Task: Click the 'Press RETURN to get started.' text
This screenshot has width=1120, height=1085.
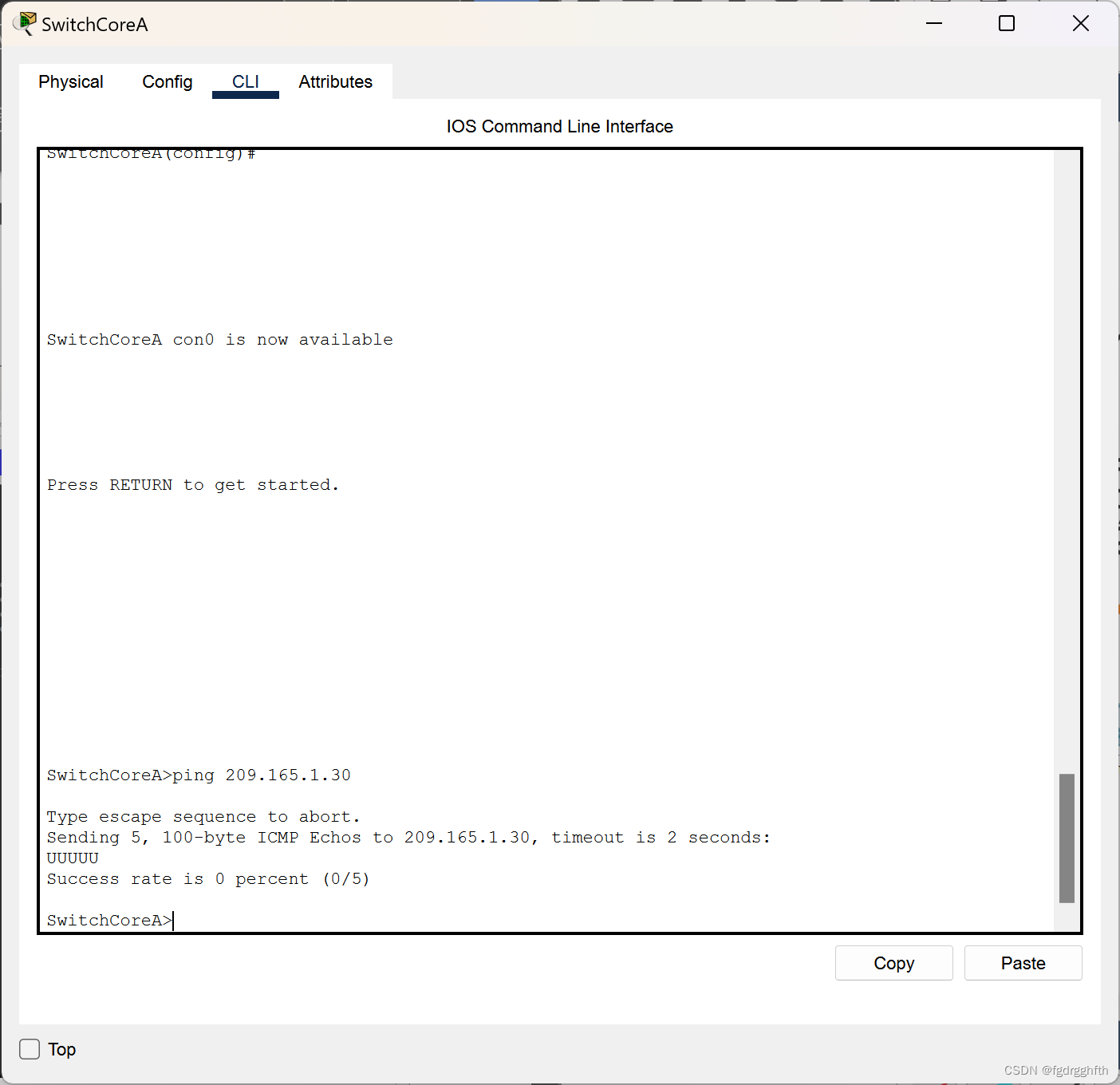Action: click(193, 484)
